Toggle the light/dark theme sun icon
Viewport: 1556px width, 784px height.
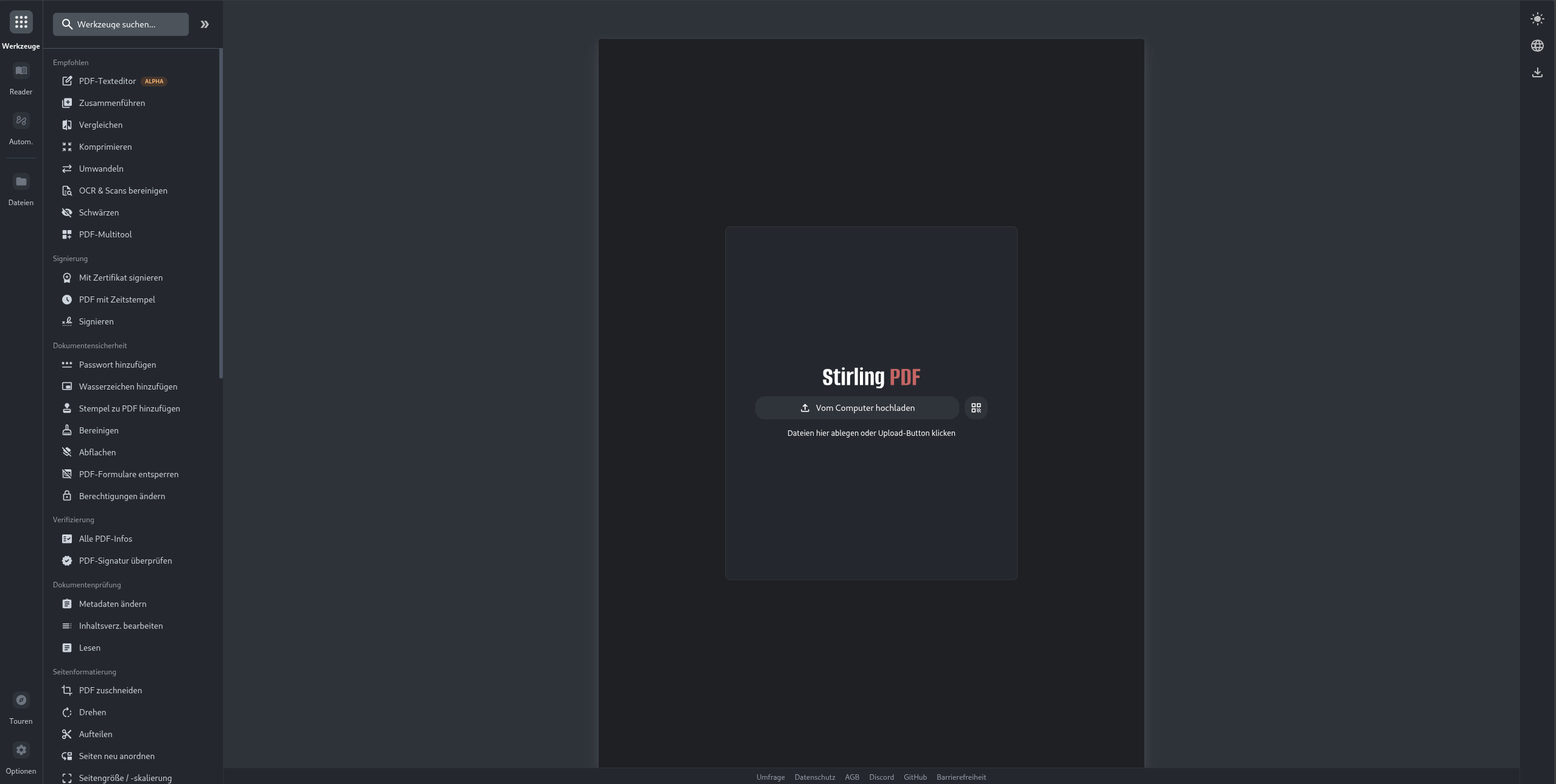coord(1537,19)
